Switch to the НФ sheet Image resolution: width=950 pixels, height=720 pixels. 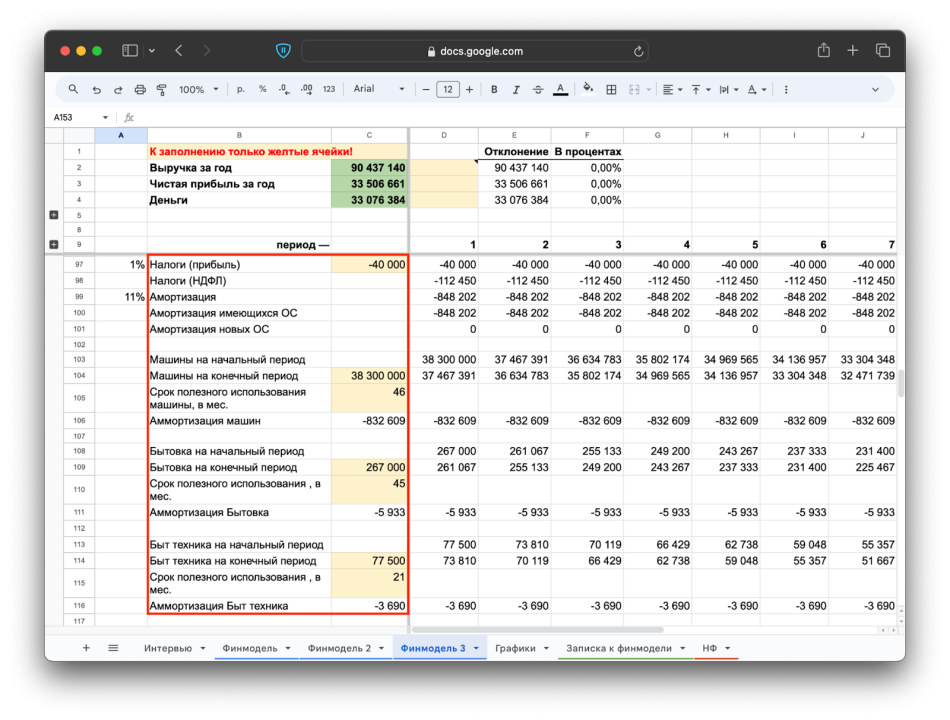(709, 648)
